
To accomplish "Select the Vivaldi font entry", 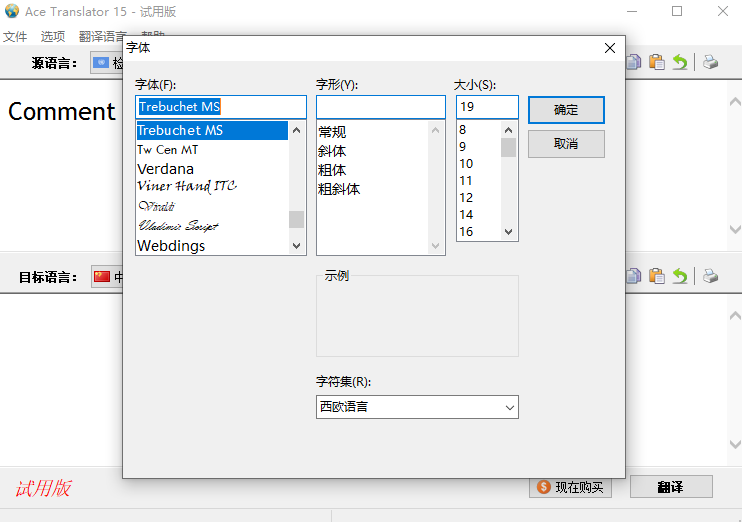I will [x=212, y=206].
